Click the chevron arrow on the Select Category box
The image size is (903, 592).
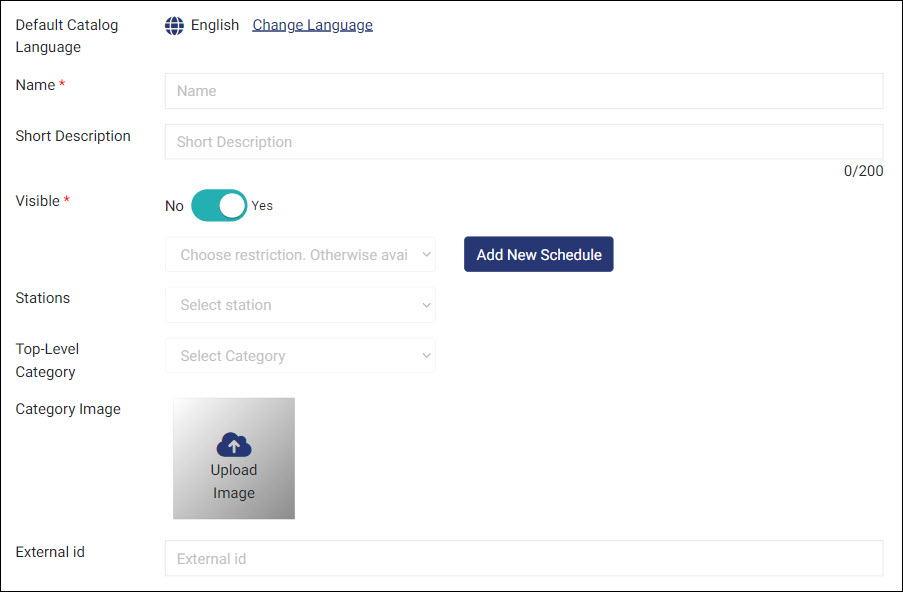coord(427,356)
